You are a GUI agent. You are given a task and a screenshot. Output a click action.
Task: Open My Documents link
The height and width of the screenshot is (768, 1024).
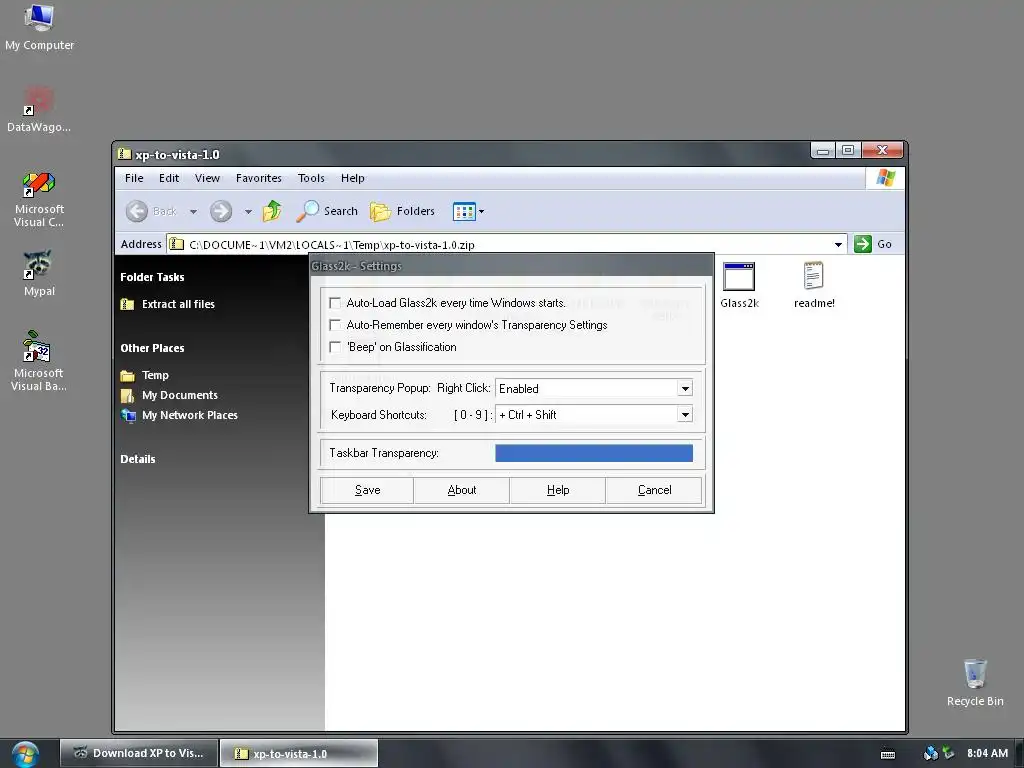pyautogui.click(x=180, y=396)
